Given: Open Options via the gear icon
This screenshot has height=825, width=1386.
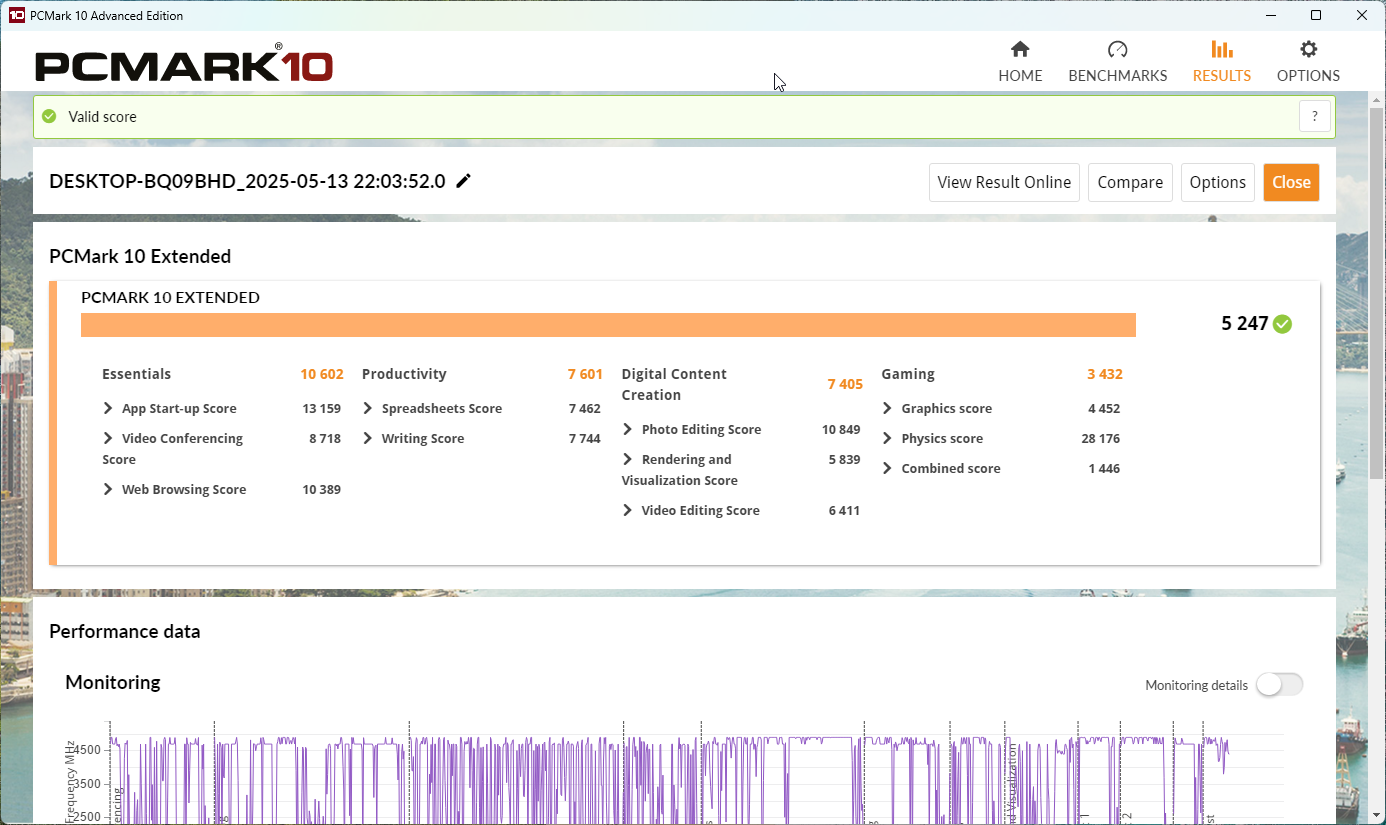Looking at the screenshot, I should click(1308, 50).
